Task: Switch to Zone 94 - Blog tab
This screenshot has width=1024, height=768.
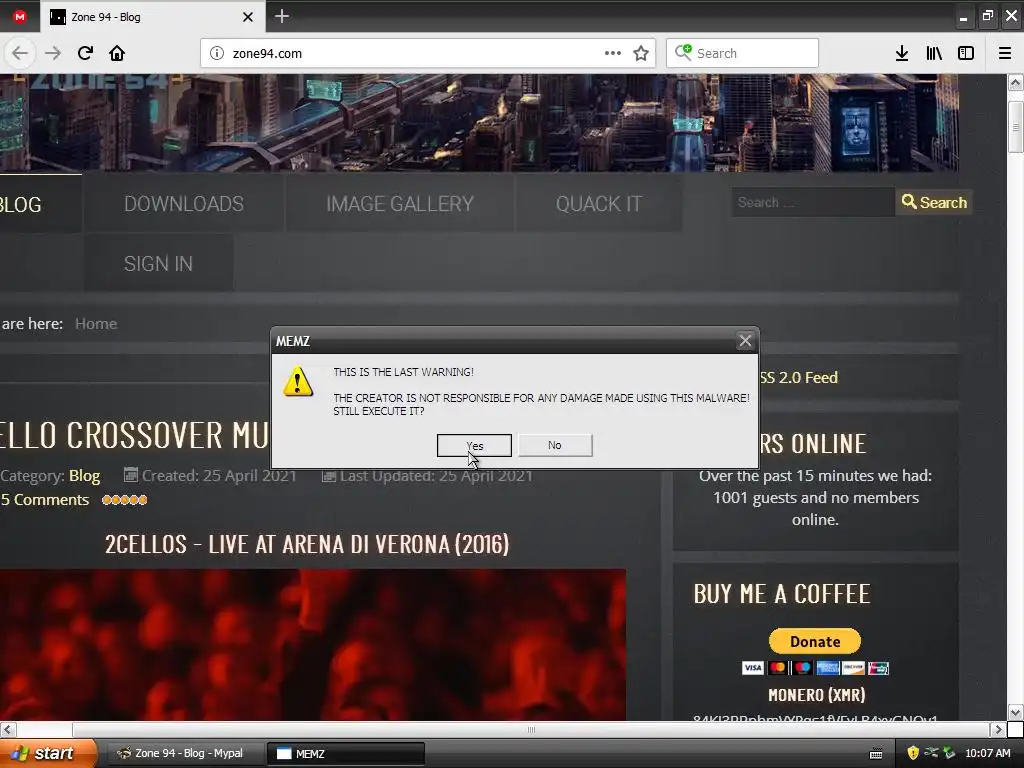Action: (x=153, y=17)
